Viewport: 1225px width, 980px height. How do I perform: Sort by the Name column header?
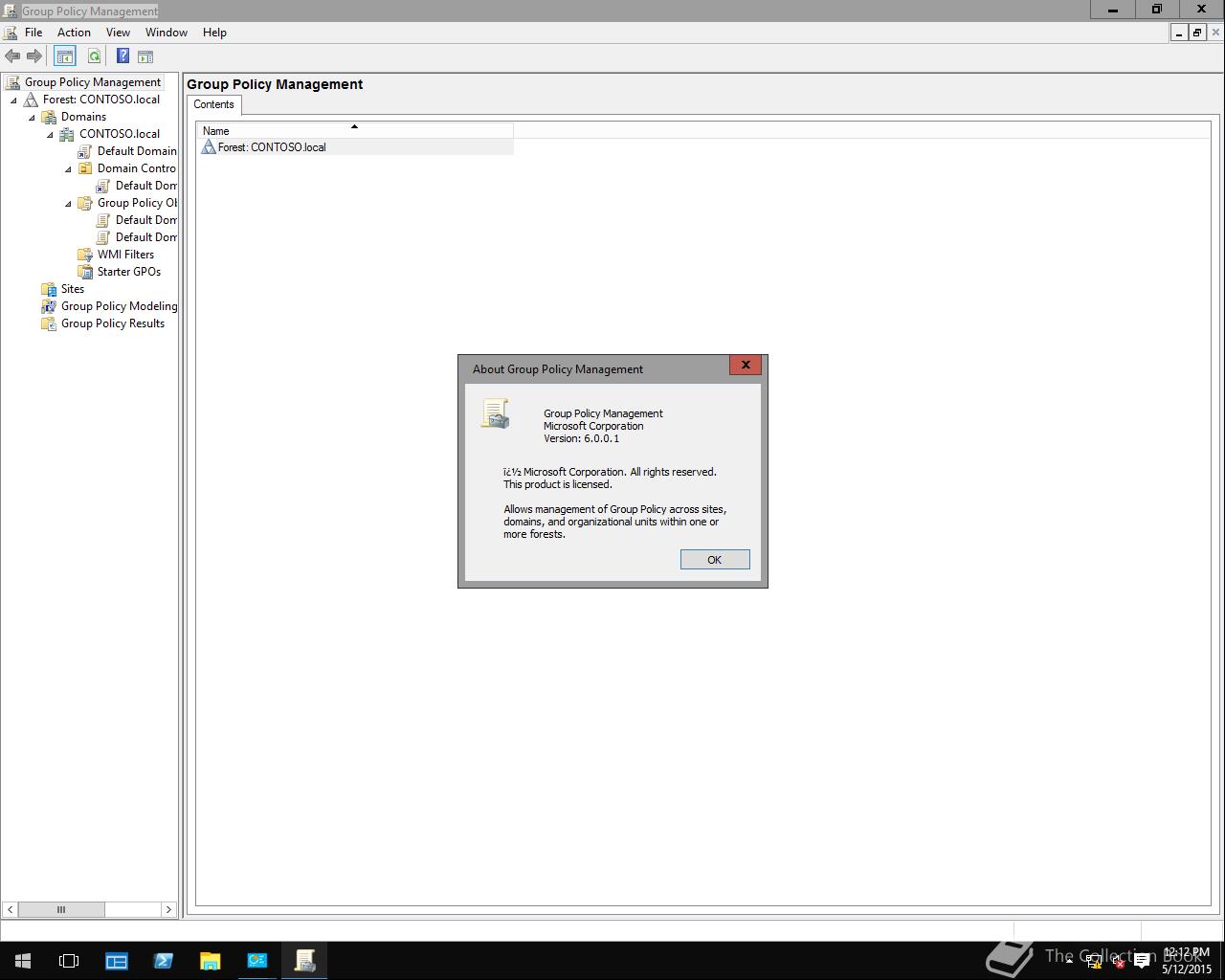355,131
